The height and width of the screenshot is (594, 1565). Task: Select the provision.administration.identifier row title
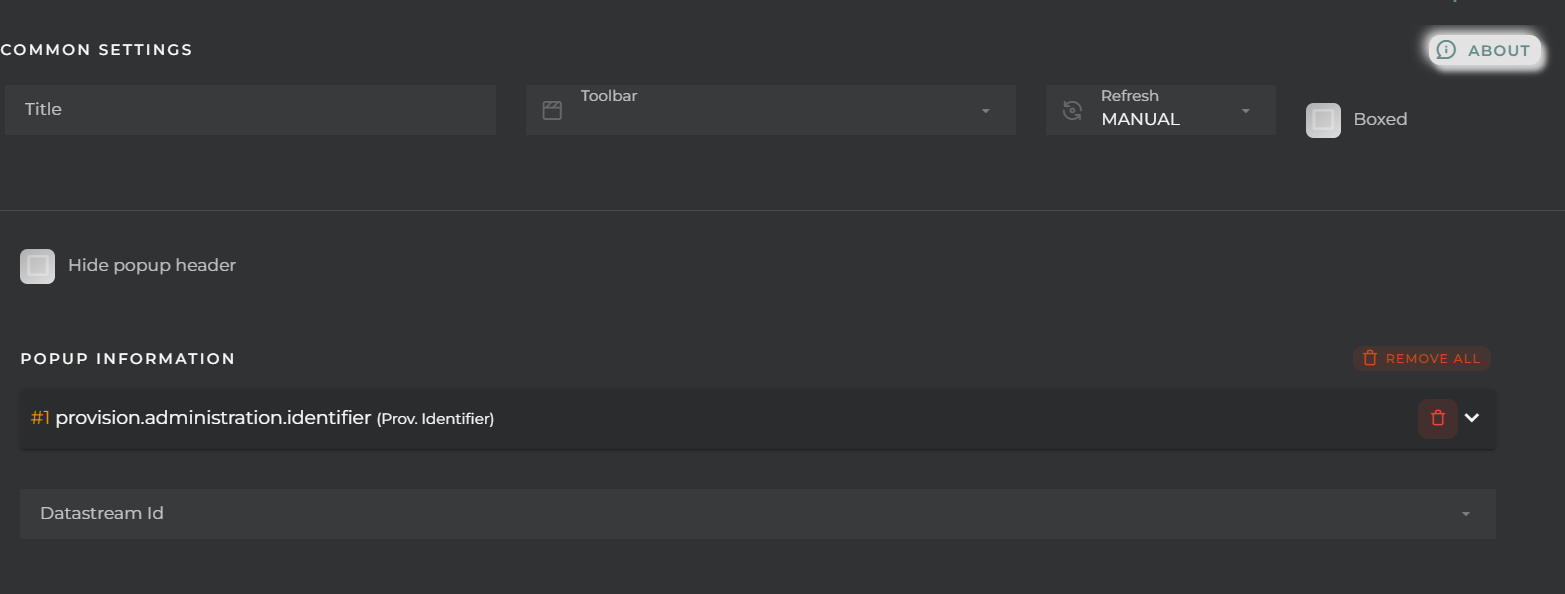tap(213, 418)
